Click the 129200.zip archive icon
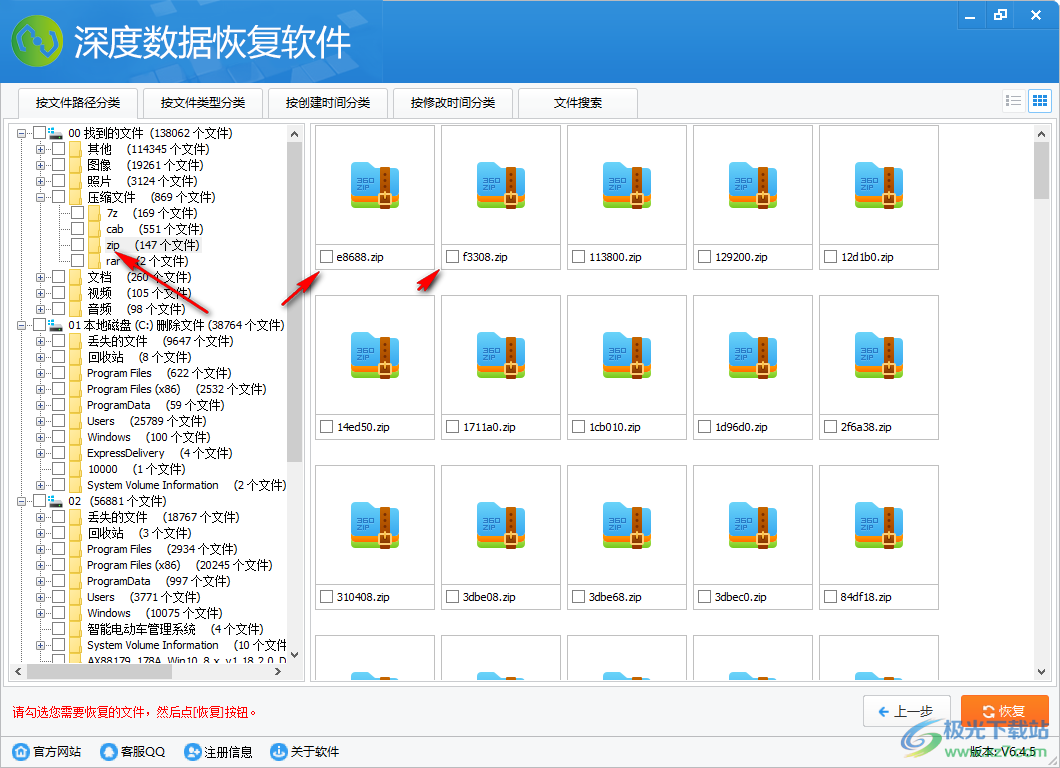This screenshot has height=768, width=1060. (x=753, y=186)
